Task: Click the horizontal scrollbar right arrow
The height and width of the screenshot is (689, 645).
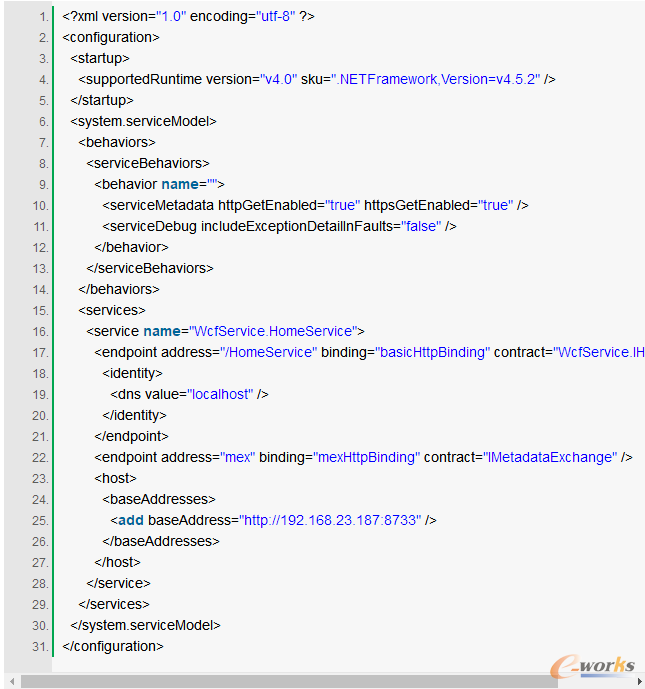Action: (x=638, y=681)
